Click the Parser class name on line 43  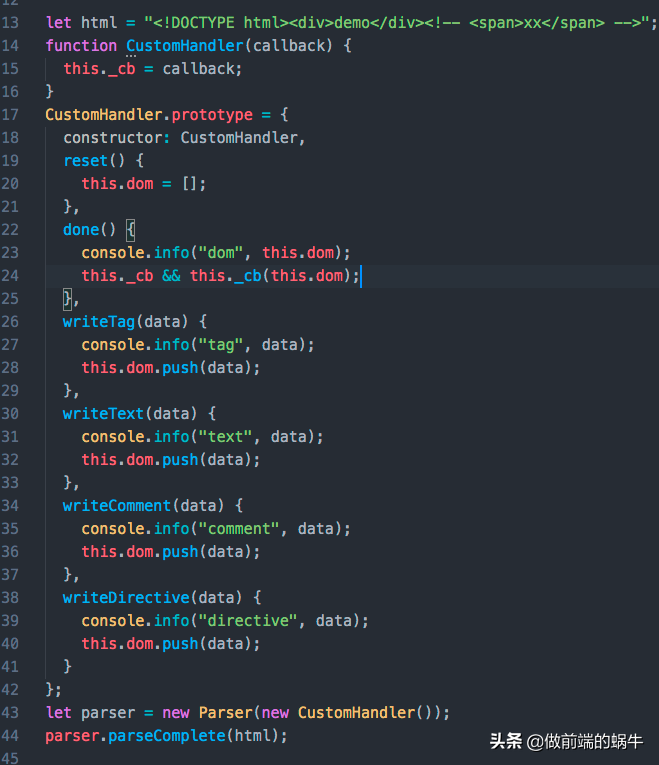point(225,713)
